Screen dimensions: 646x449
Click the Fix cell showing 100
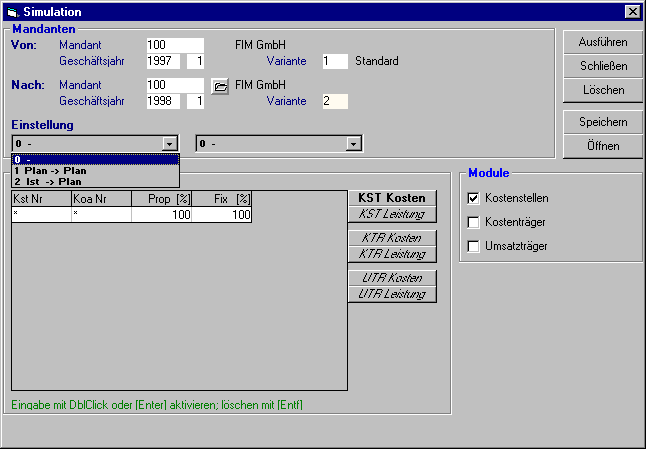tap(222, 215)
